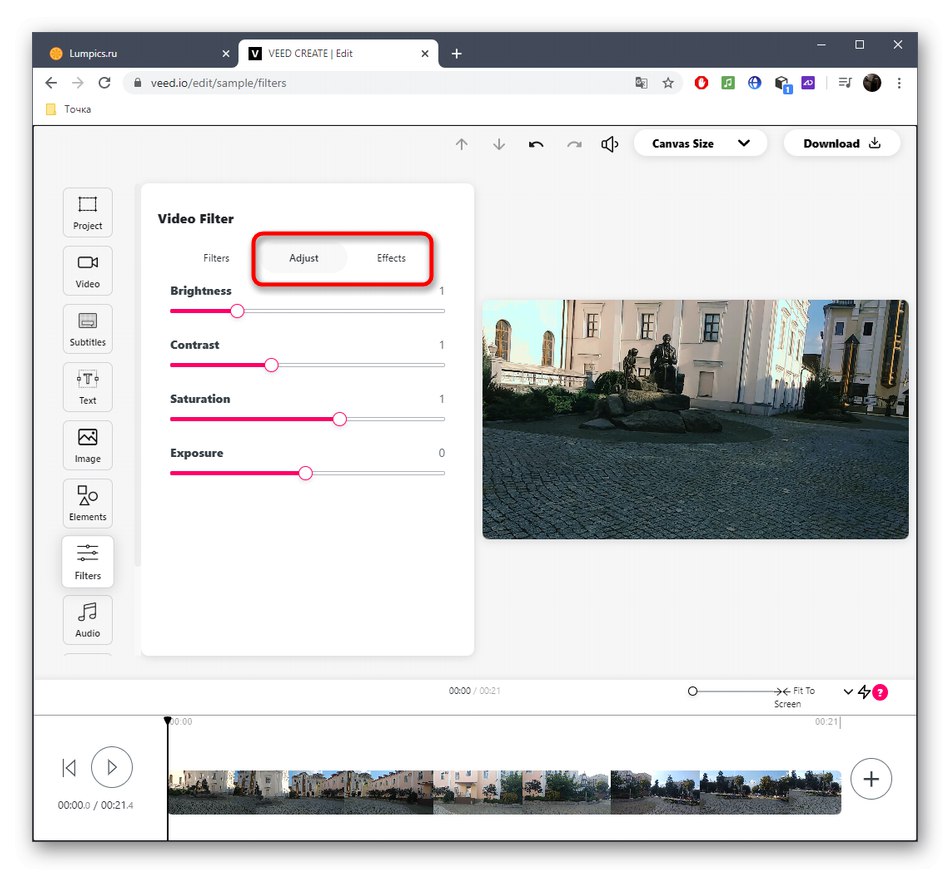This screenshot has width=950, height=874.
Task: Click the Download button
Action: tap(842, 144)
